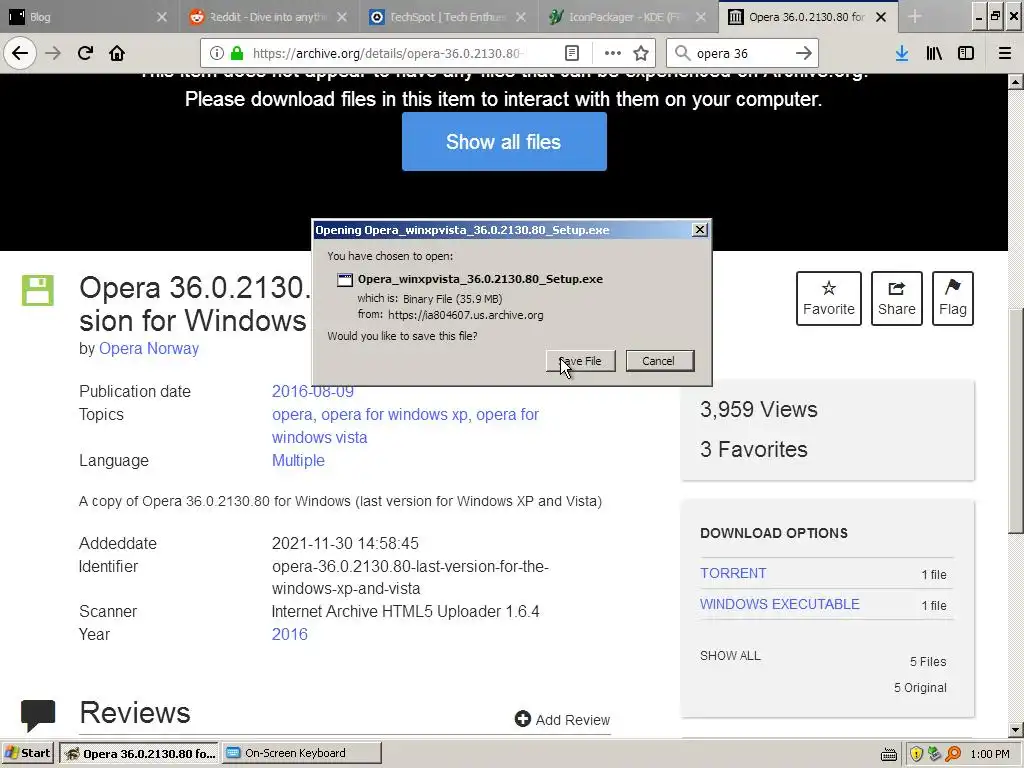Close the Blog tab
Image resolution: width=1024 pixels, height=768 pixels.
tap(162, 17)
